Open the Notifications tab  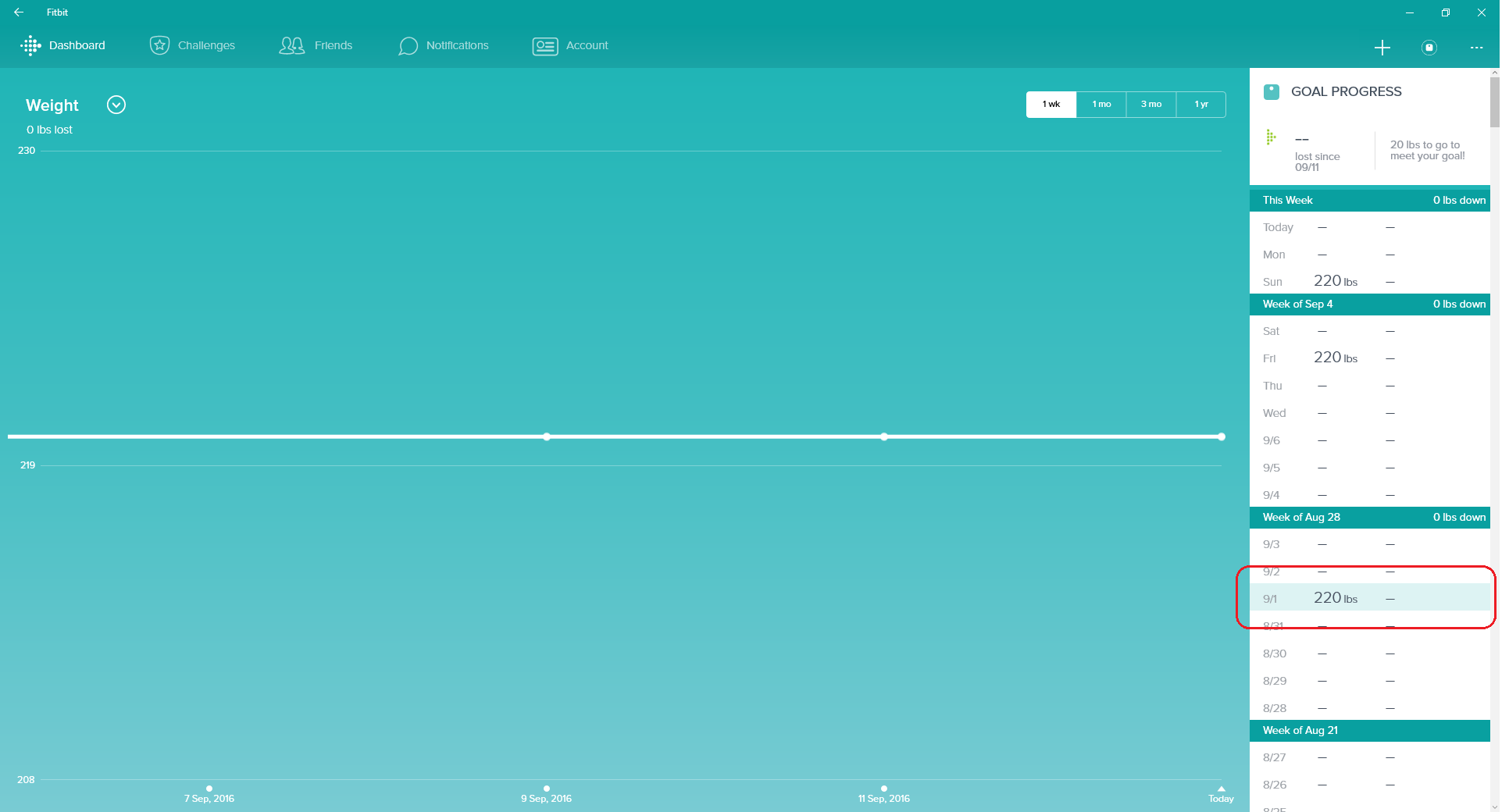coord(443,45)
